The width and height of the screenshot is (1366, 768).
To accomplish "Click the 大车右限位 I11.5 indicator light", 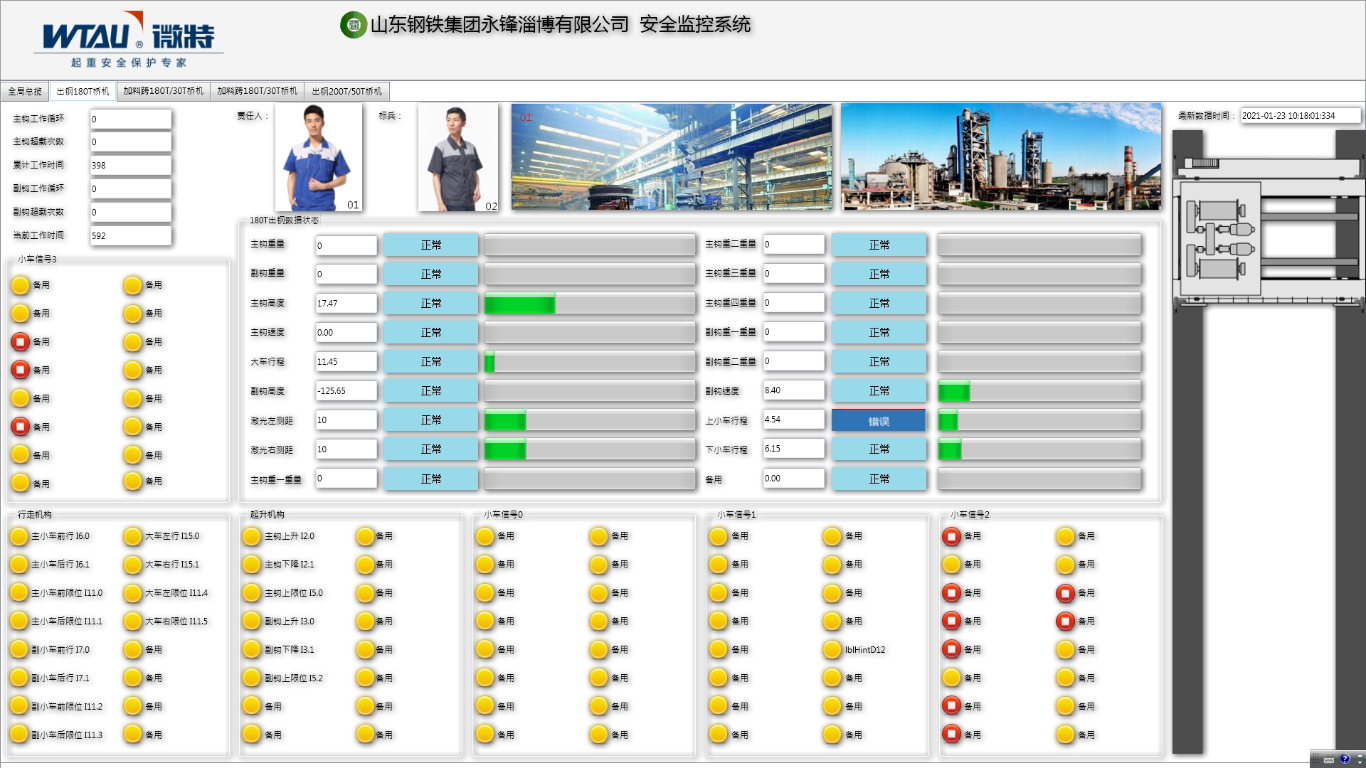I will (x=132, y=622).
